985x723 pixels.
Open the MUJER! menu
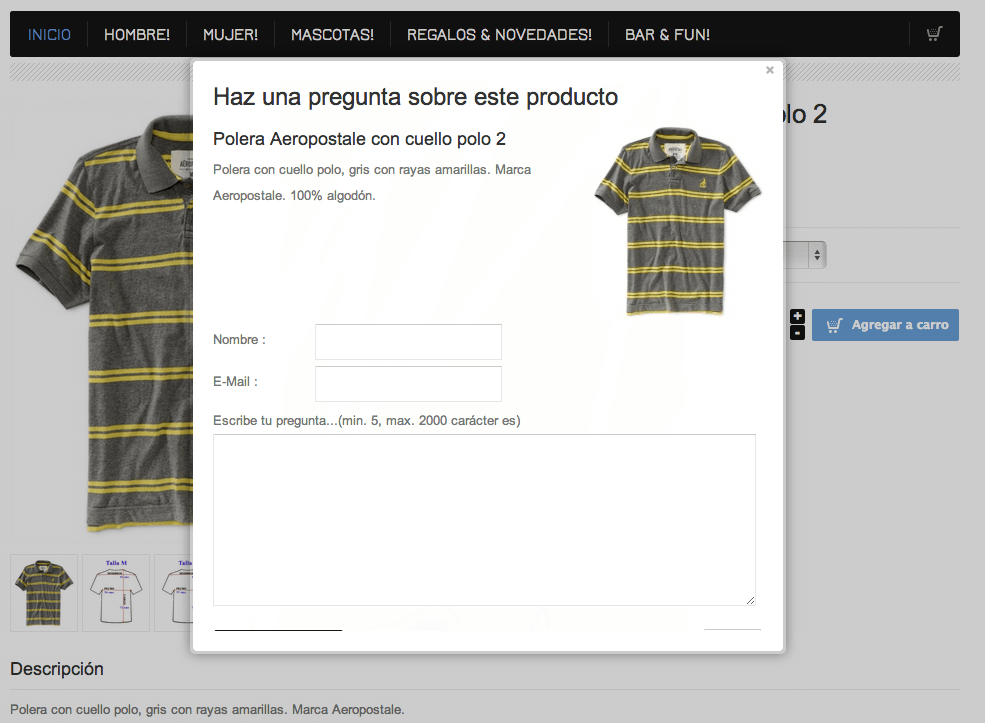click(231, 35)
